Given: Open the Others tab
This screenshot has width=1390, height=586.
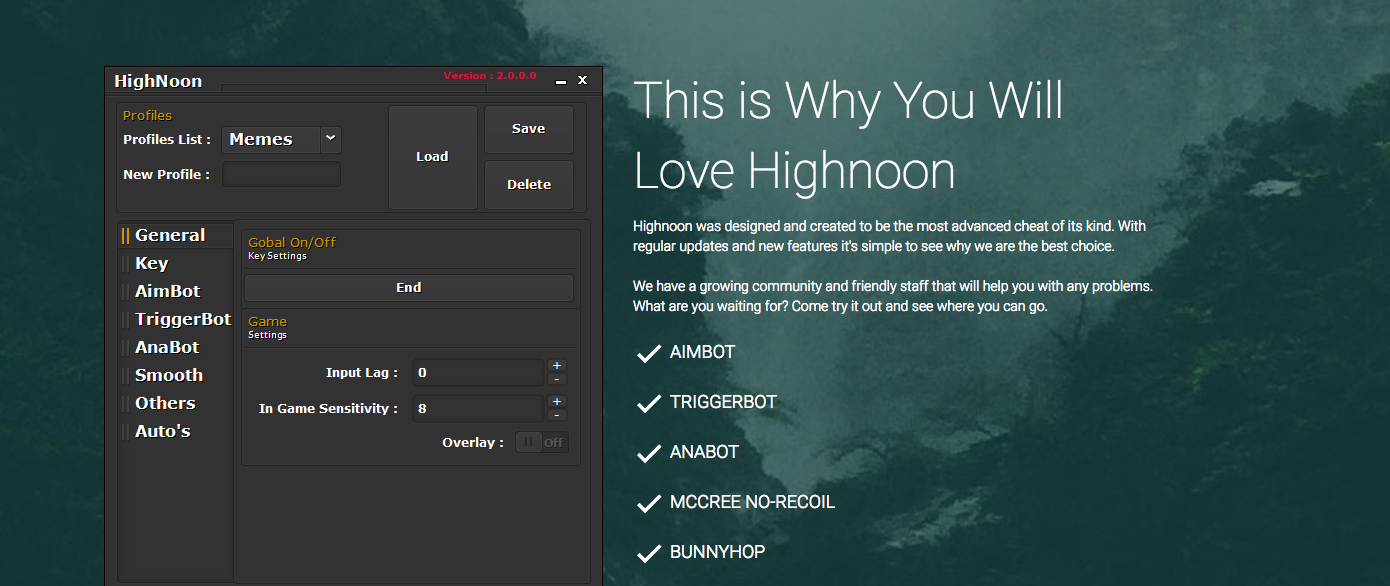Looking at the screenshot, I should point(176,403).
